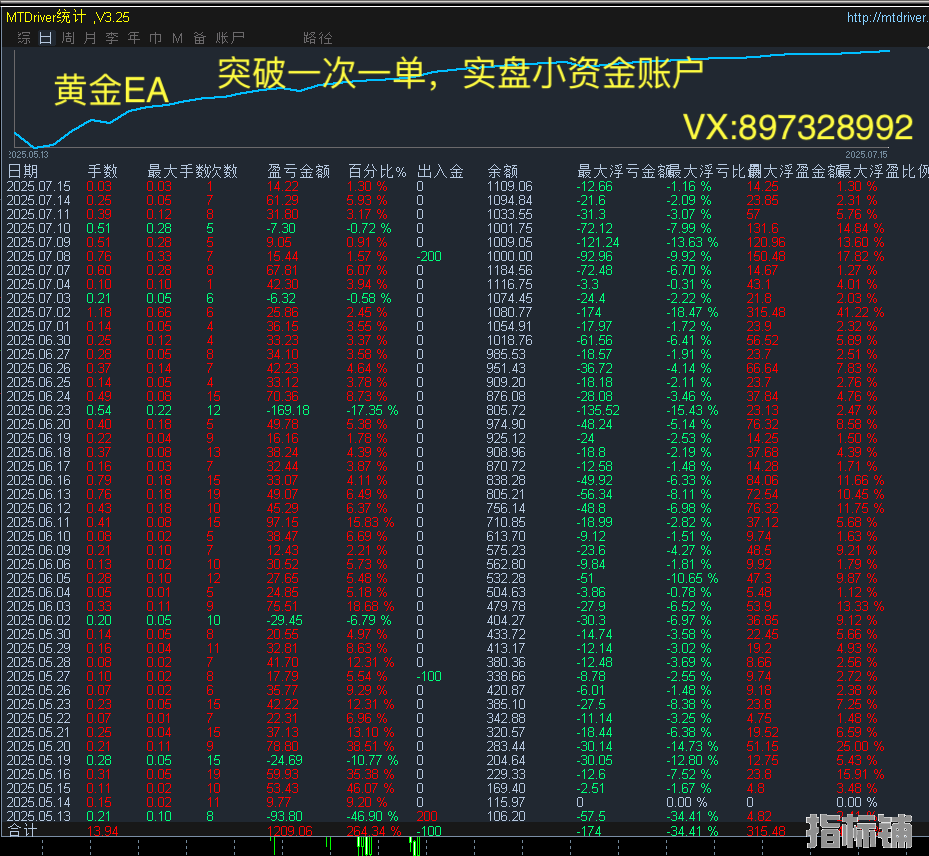Click the 路径 path tab
This screenshot has height=856, width=929.
318,38
